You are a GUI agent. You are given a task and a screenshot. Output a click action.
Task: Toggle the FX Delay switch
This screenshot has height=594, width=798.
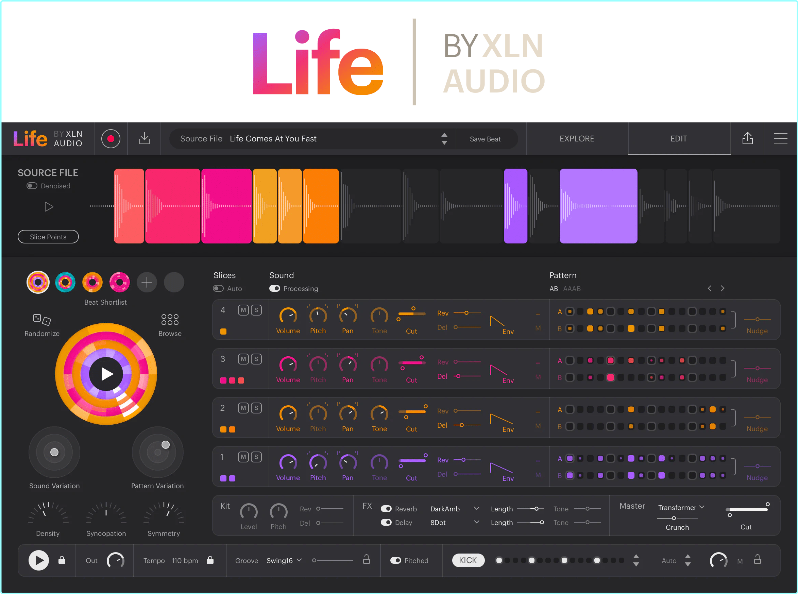386,522
